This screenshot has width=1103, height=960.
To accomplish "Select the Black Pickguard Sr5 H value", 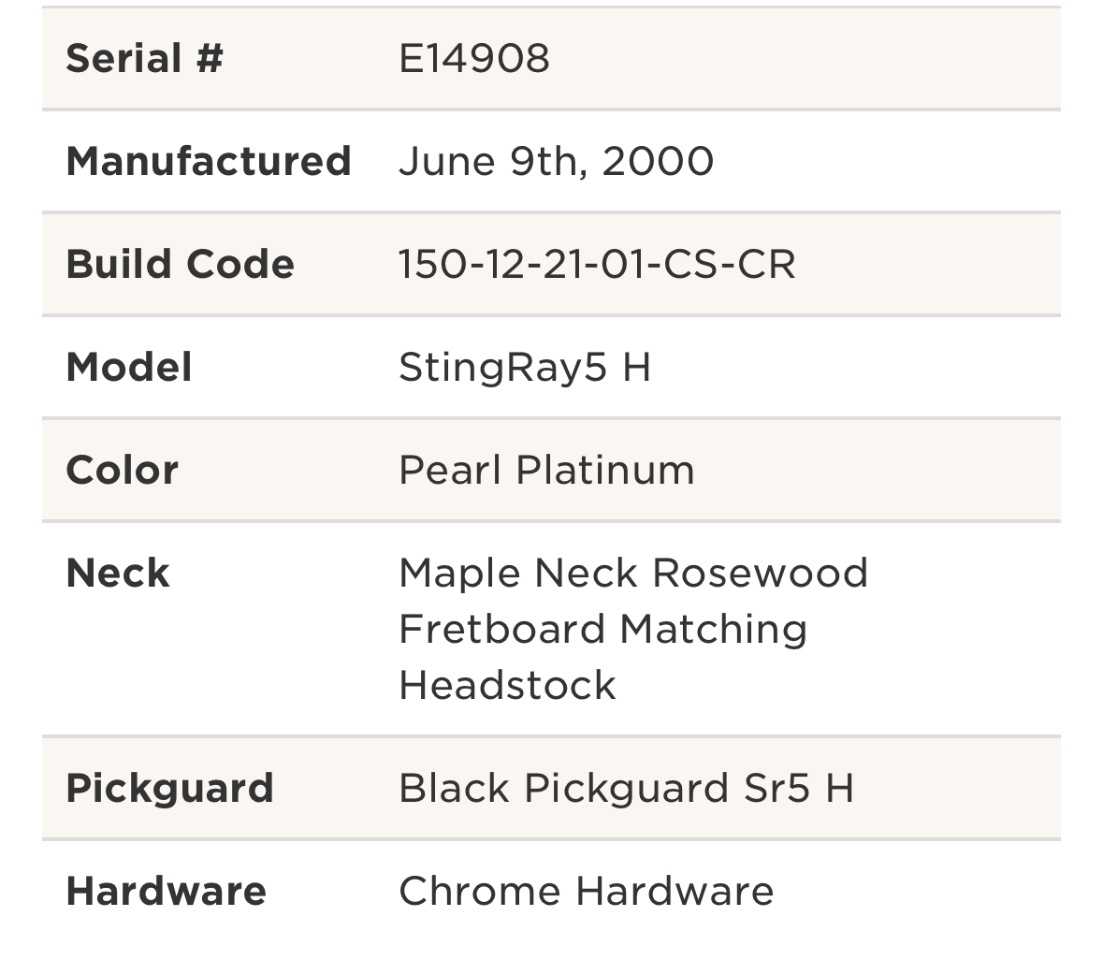I will click(626, 789).
